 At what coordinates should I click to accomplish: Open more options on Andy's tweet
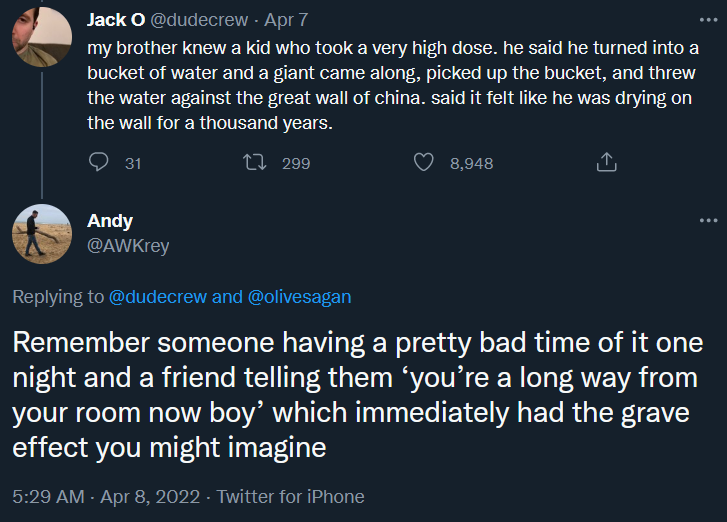point(708,221)
